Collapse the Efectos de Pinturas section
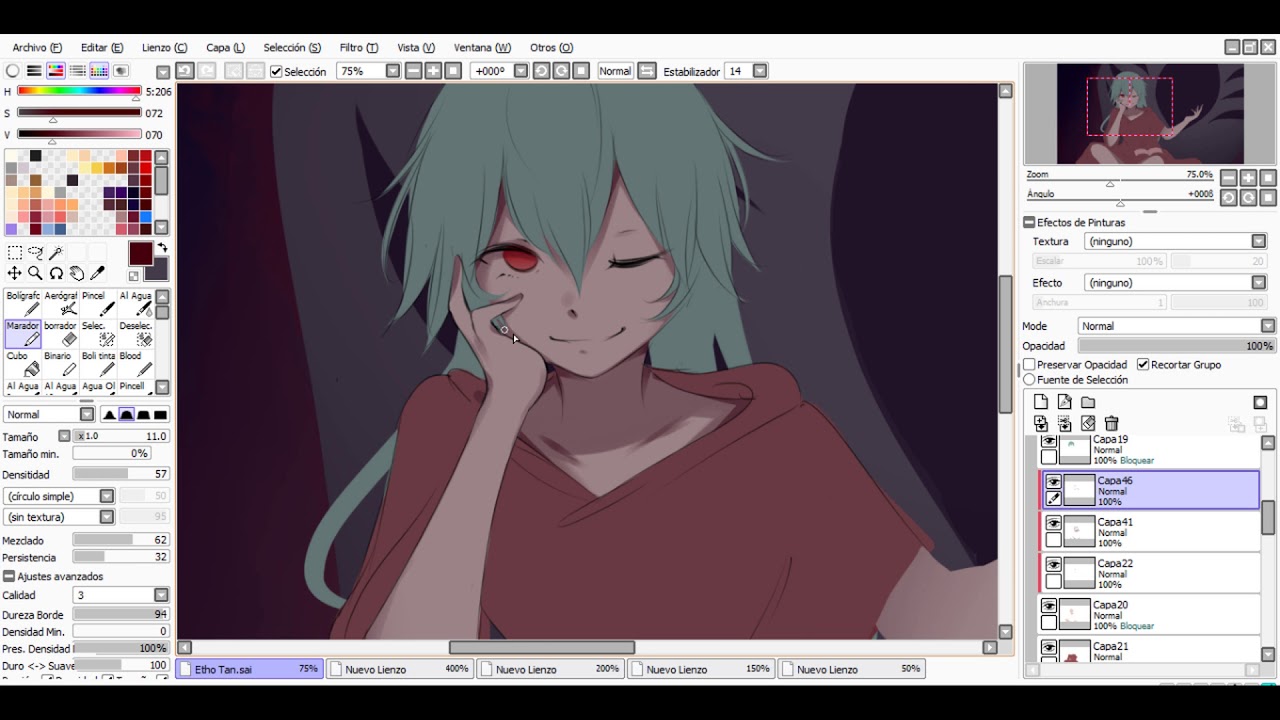1280x720 pixels. pos(1029,222)
